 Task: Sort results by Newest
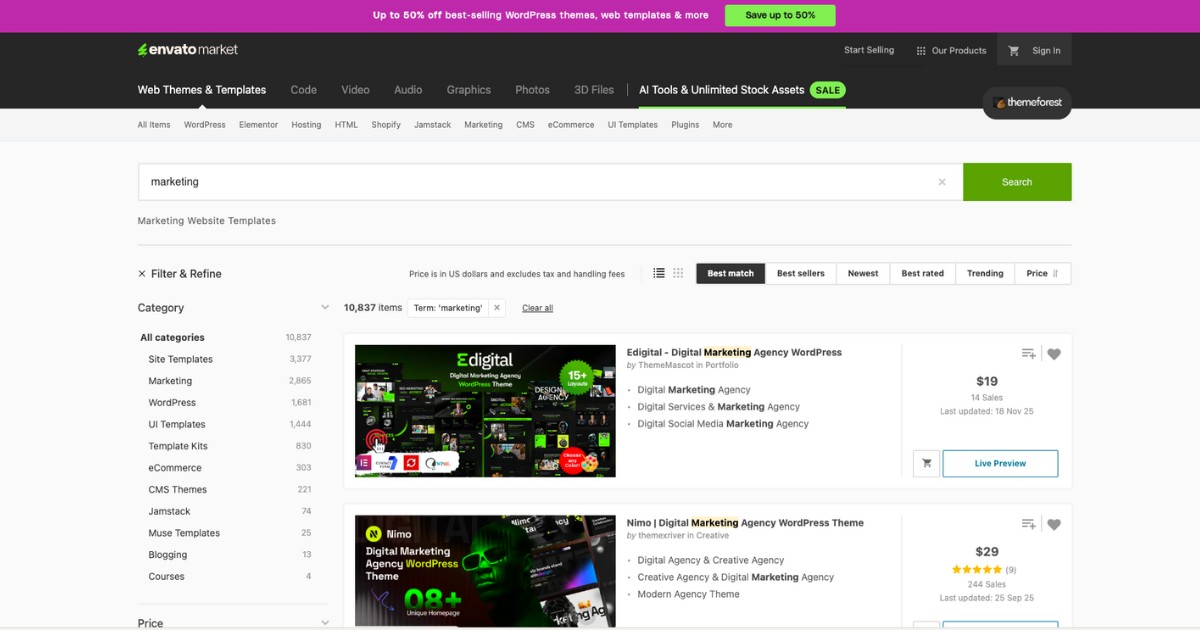click(x=862, y=272)
